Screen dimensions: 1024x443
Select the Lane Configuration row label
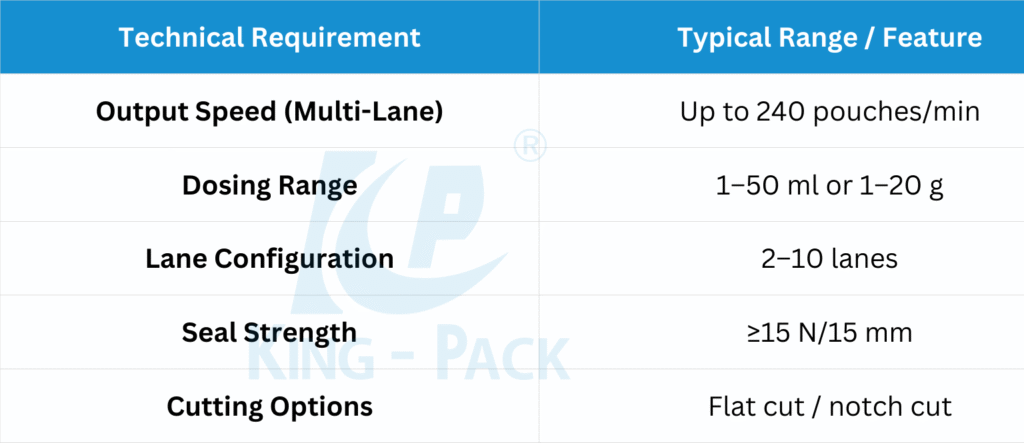pos(269,259)
